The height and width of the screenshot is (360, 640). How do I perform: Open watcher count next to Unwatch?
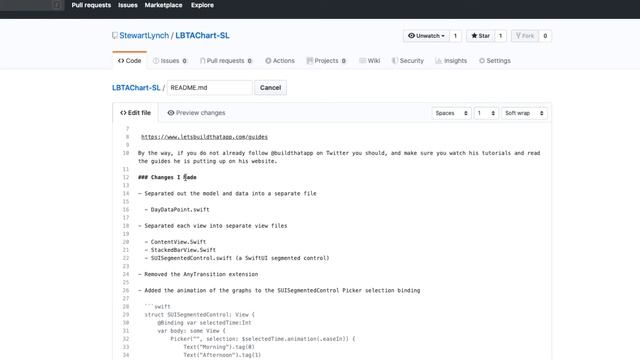point(455,36)
